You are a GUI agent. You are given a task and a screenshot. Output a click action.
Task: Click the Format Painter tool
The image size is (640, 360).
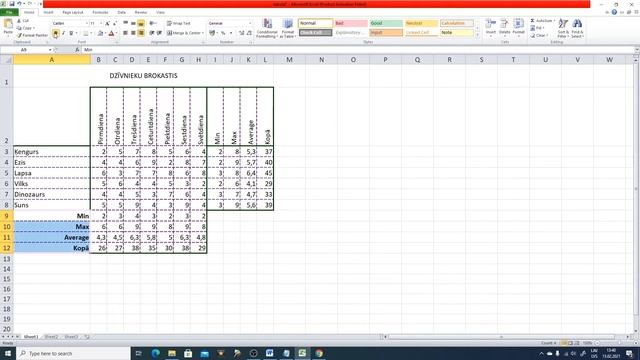[33, 36]
